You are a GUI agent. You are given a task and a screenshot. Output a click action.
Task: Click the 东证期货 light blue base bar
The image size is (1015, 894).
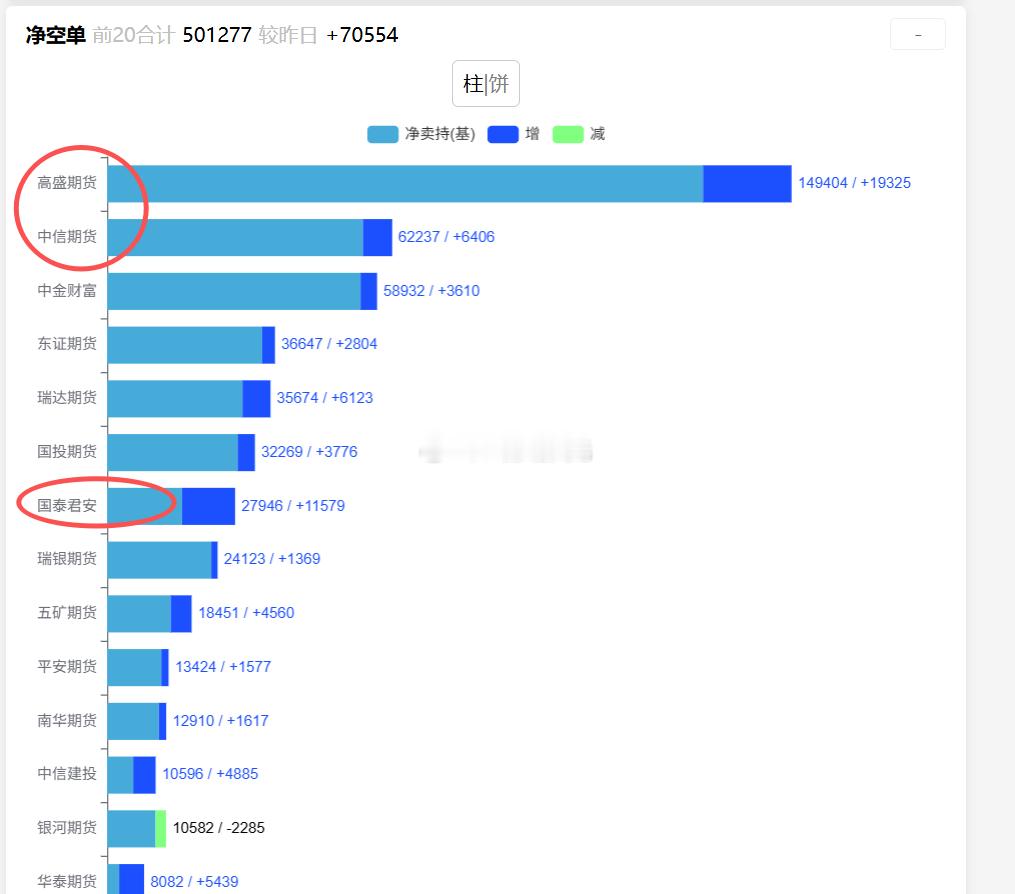click(185, 345)
